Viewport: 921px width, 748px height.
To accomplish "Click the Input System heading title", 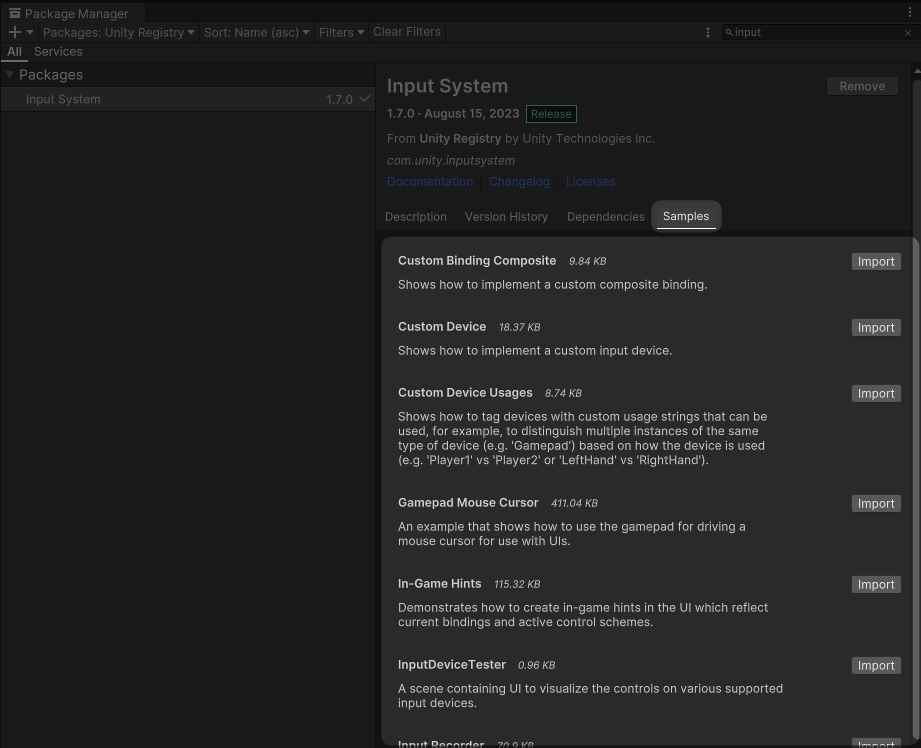I will tap(447, 86).
